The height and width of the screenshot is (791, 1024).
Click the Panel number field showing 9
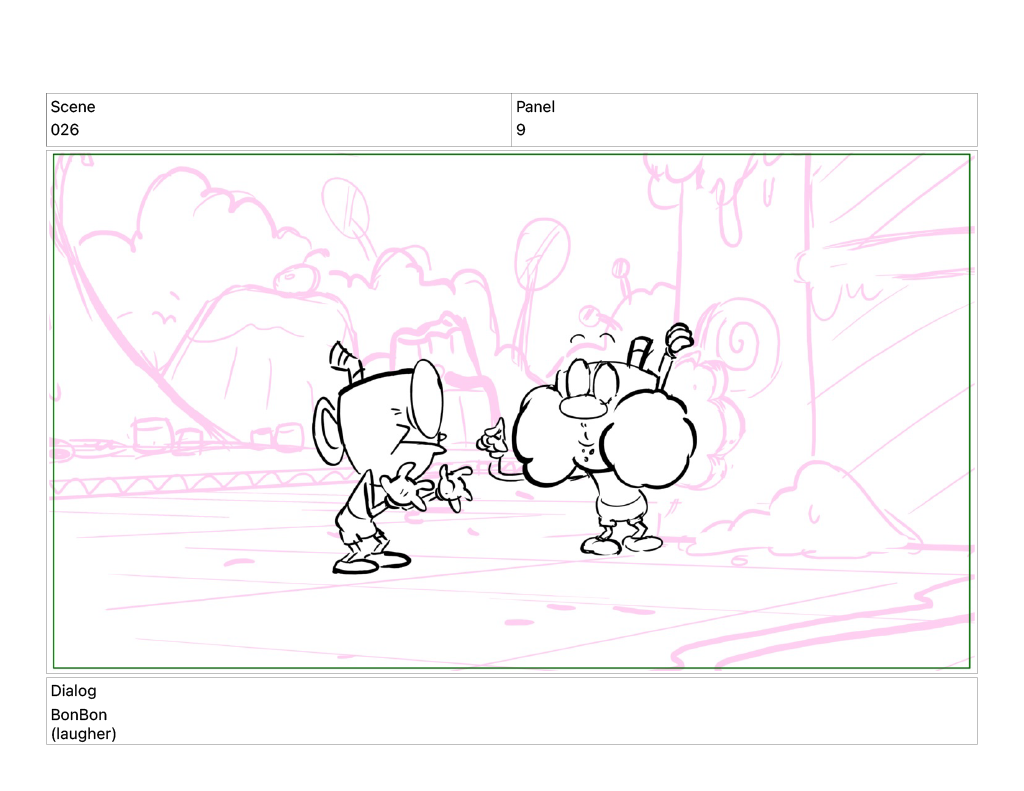521,130
